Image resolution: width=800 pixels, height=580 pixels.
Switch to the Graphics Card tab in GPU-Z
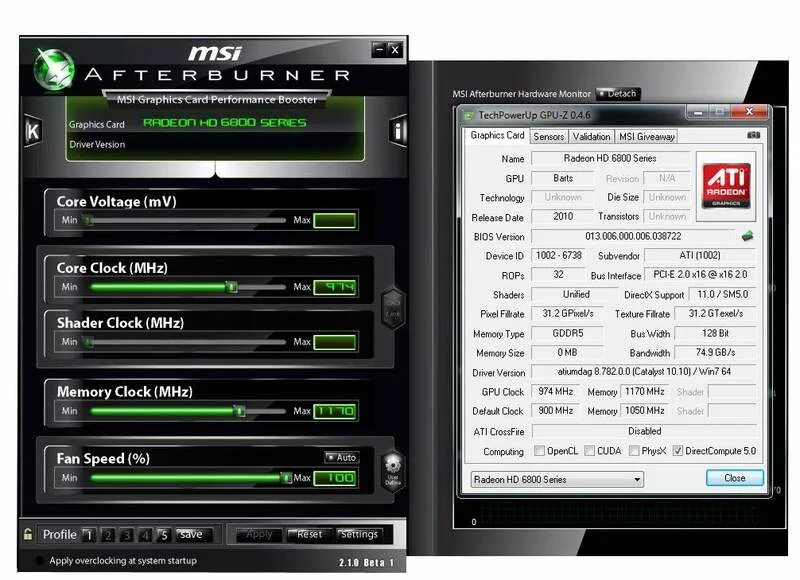point(497,135)
